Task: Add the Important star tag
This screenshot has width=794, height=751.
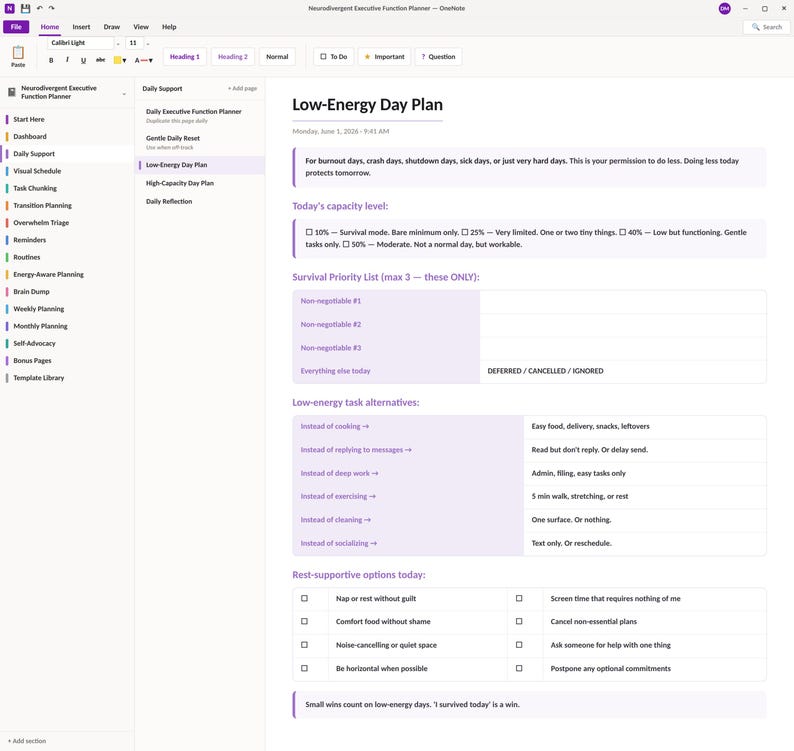Action: pyautogui.click(x=384, y=57)
